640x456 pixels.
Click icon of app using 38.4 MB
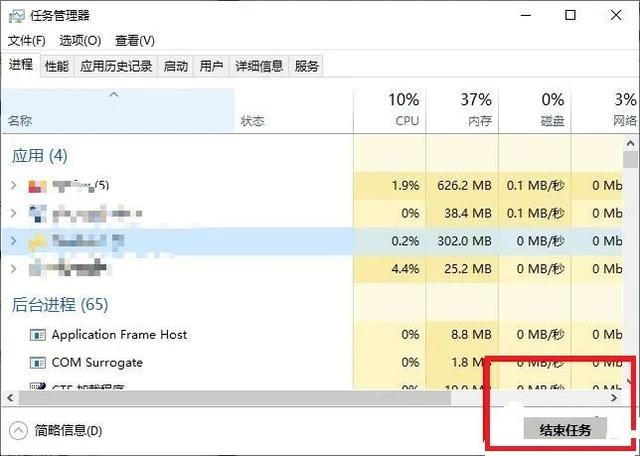37,214
